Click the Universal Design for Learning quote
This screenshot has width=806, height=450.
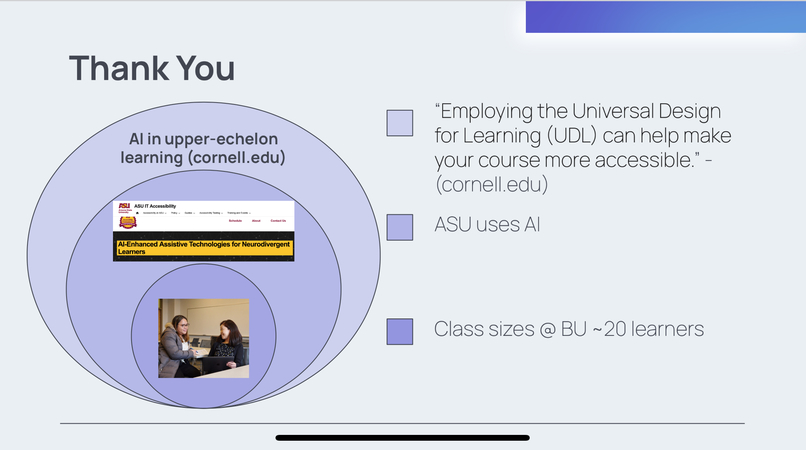(x=583, y=148)
